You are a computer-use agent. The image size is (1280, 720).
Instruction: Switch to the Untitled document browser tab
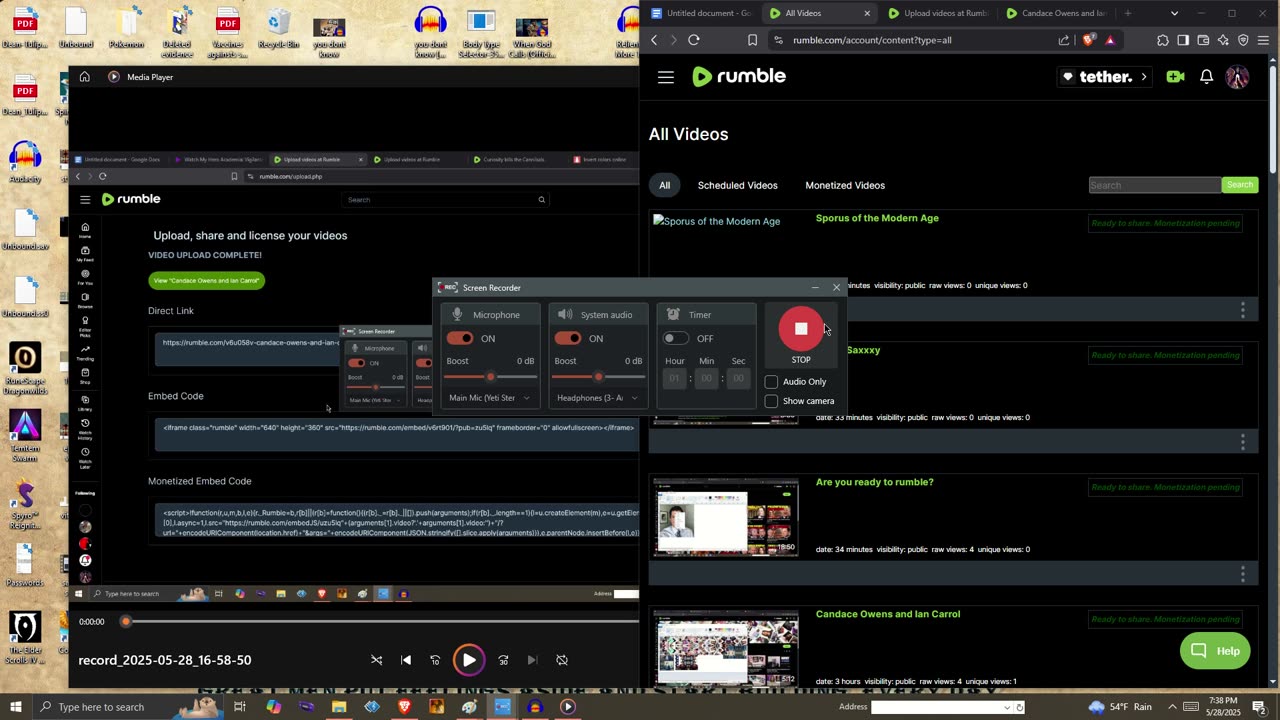click(700, 13)
